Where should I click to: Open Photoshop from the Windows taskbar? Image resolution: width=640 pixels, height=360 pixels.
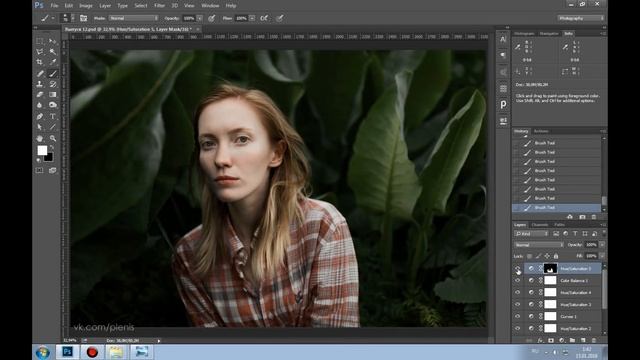pos(67,352)
